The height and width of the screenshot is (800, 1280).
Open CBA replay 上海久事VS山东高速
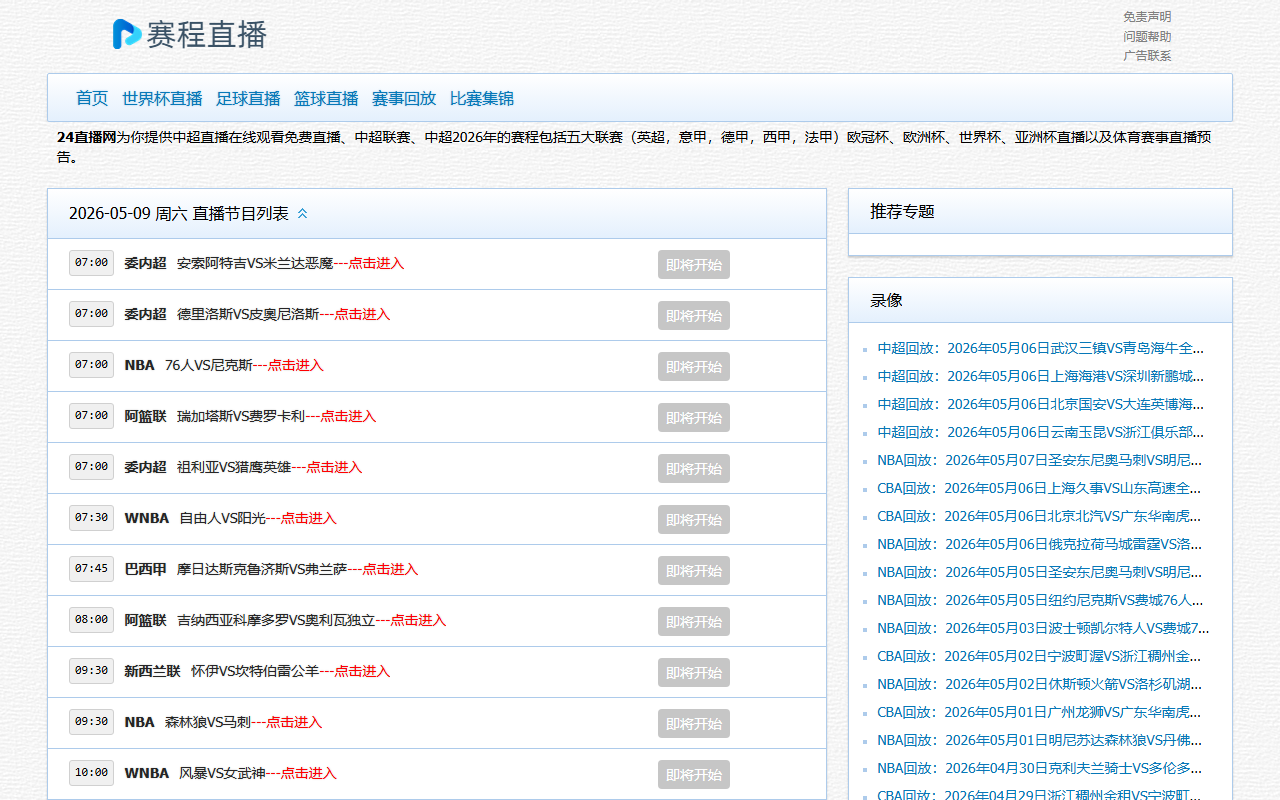tap(1039, 488)
